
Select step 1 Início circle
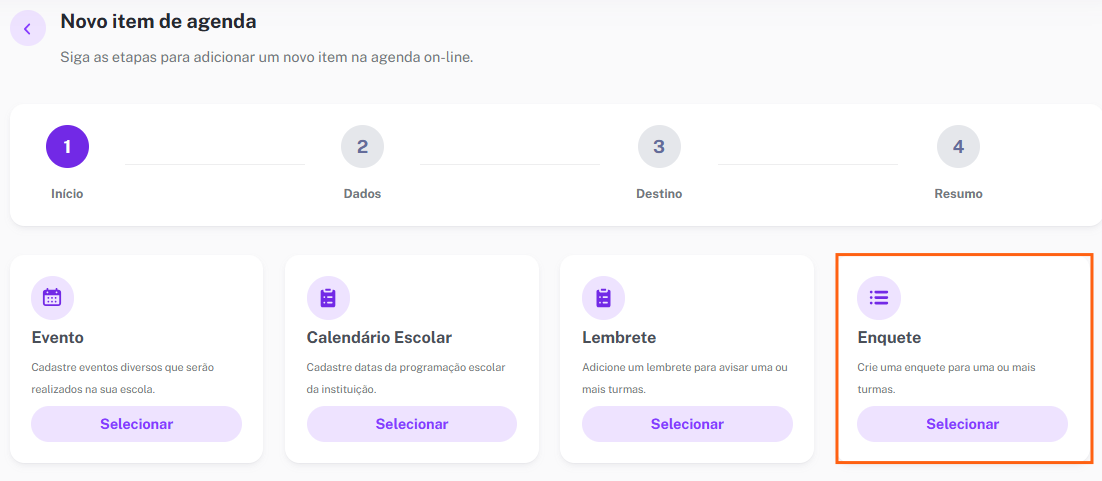click(x=67, y=146)
